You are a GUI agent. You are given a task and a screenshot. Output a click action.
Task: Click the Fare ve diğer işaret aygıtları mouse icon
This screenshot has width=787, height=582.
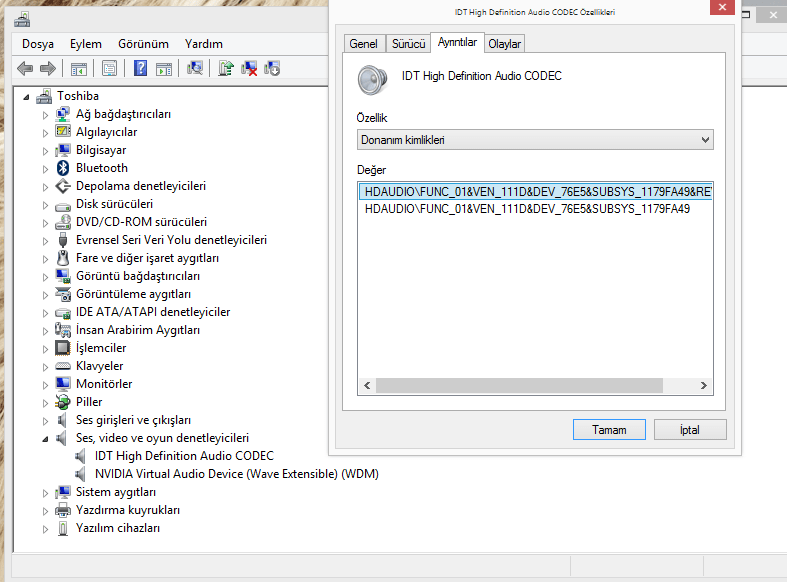(63, 258)
